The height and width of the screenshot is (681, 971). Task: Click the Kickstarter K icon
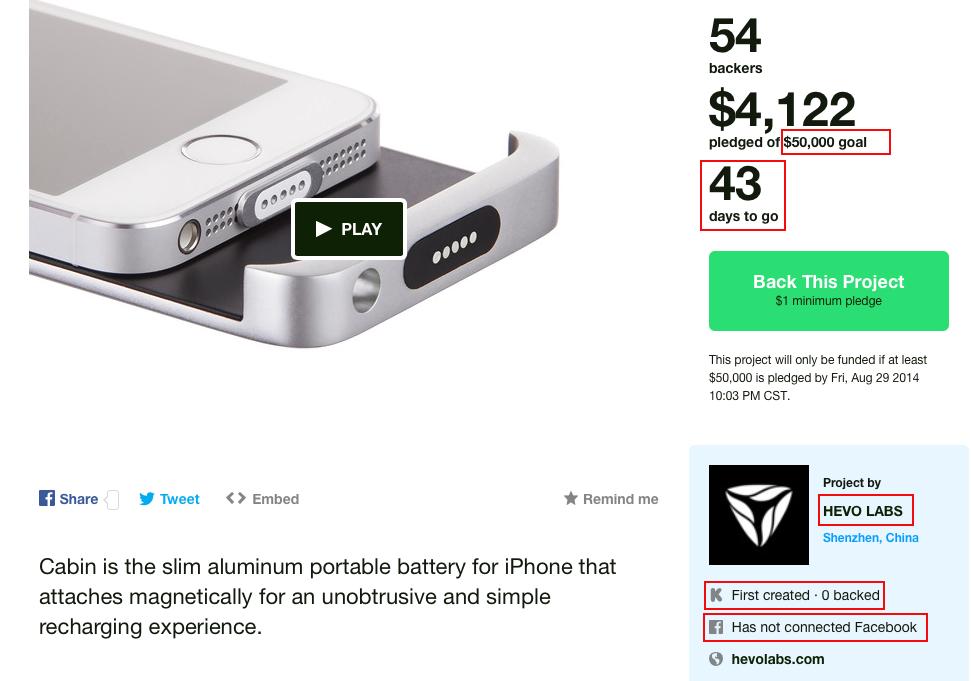point(716,595)
